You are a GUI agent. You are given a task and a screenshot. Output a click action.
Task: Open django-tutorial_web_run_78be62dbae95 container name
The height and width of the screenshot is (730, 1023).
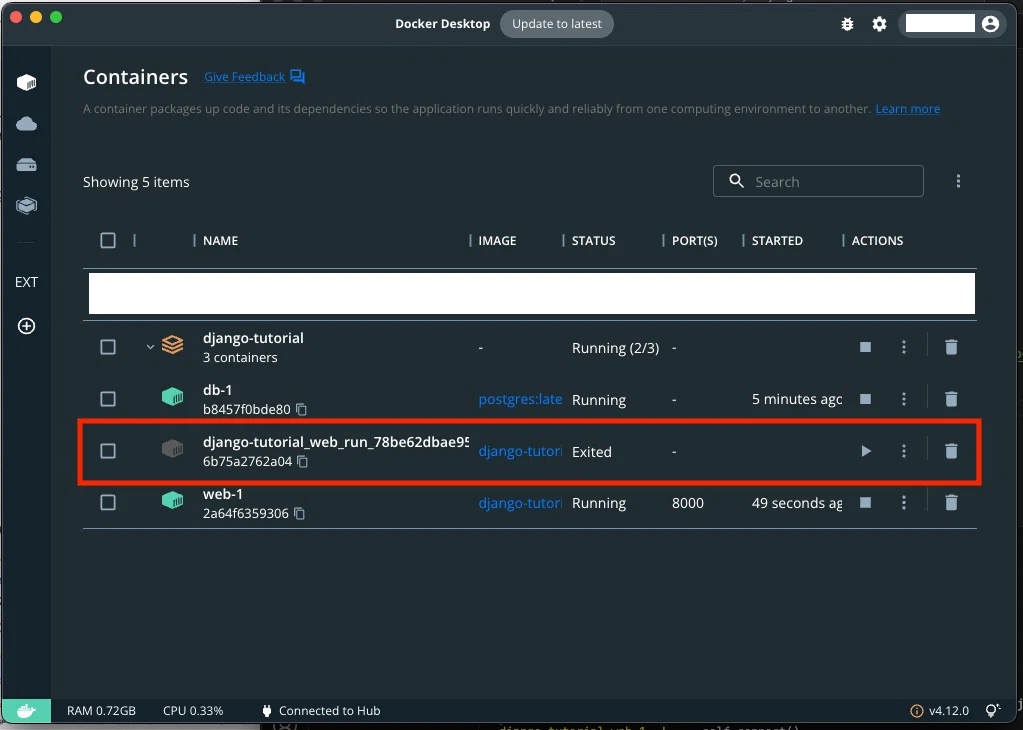(336, 442)
